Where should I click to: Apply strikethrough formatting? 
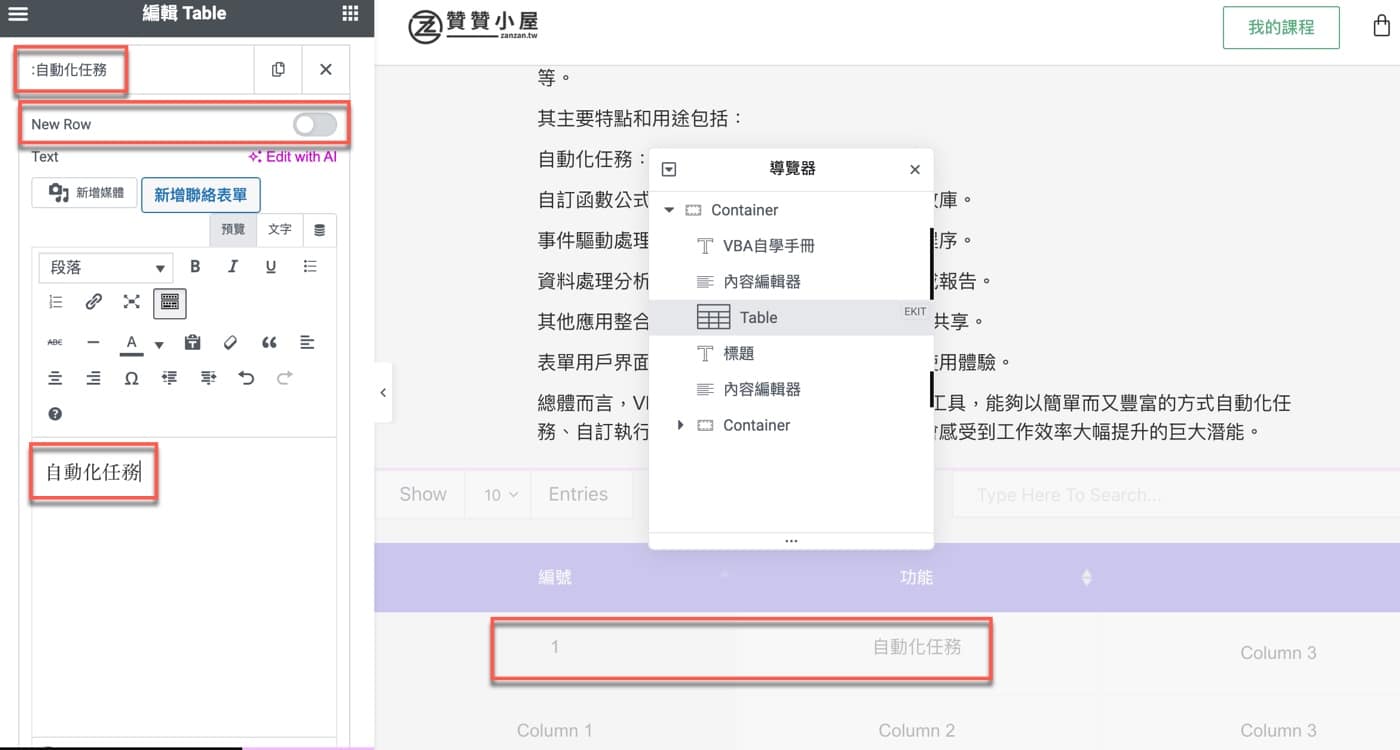[55, 342]
